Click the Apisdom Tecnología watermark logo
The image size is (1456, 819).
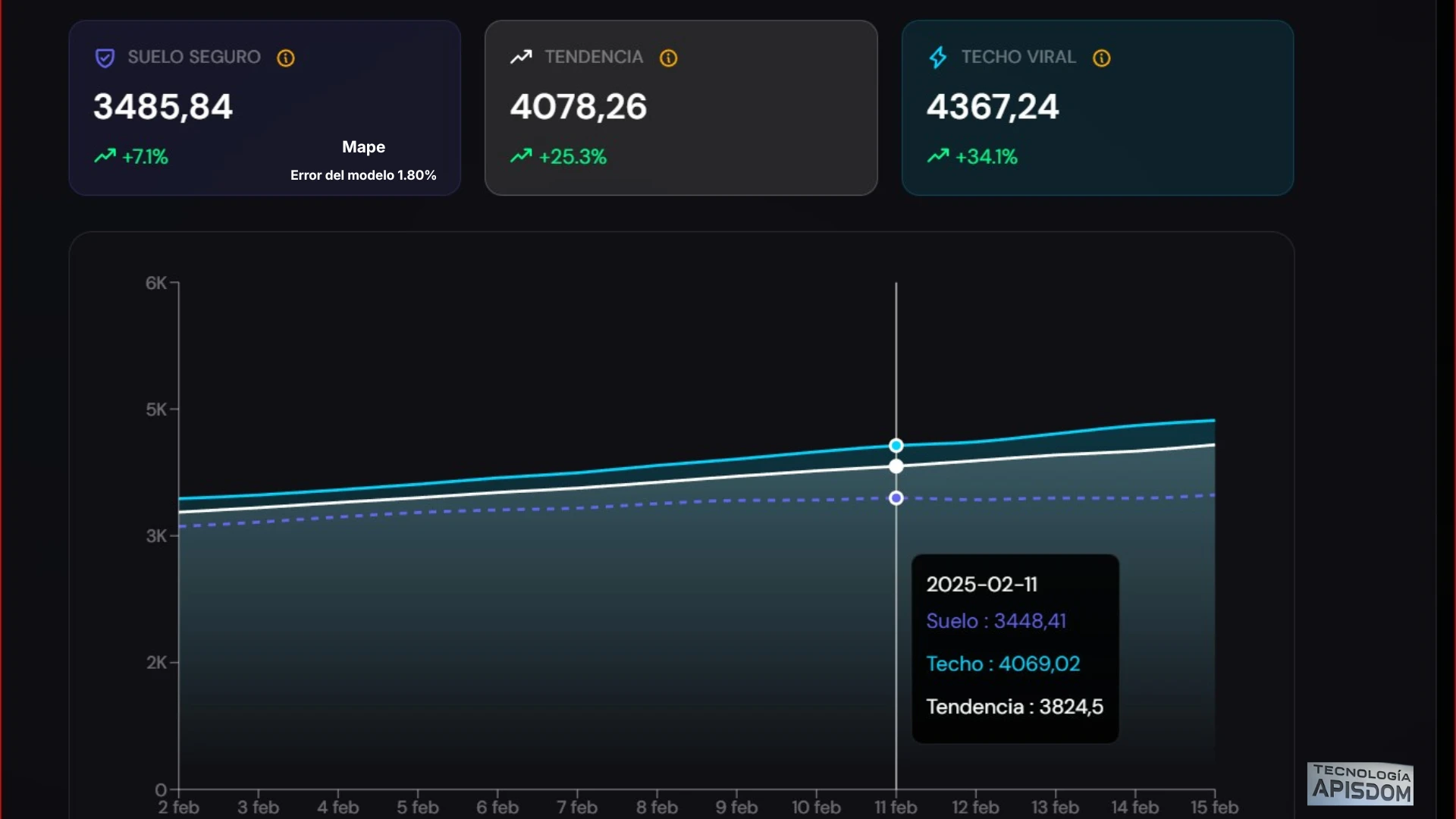point(1360,784)
